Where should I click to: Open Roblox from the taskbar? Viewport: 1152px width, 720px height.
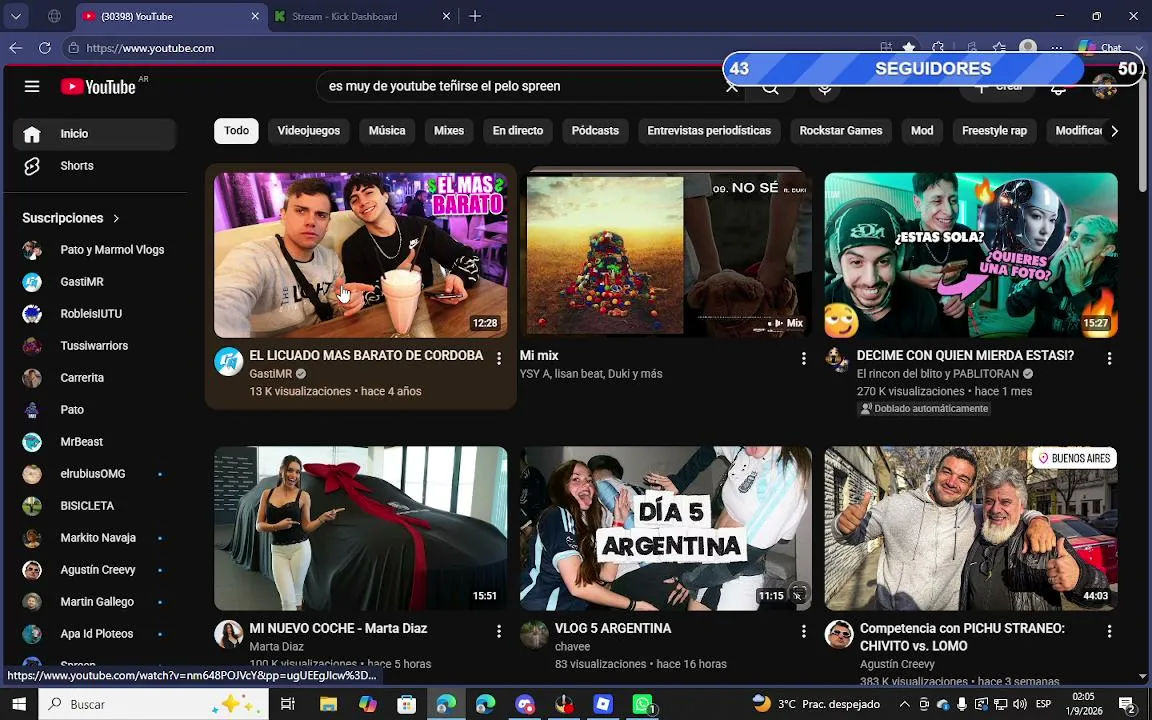click(x=602, y=704)
